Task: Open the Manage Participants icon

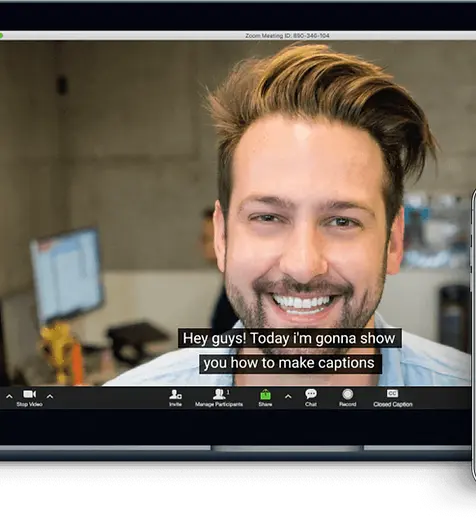Action: tap(219, 394)
